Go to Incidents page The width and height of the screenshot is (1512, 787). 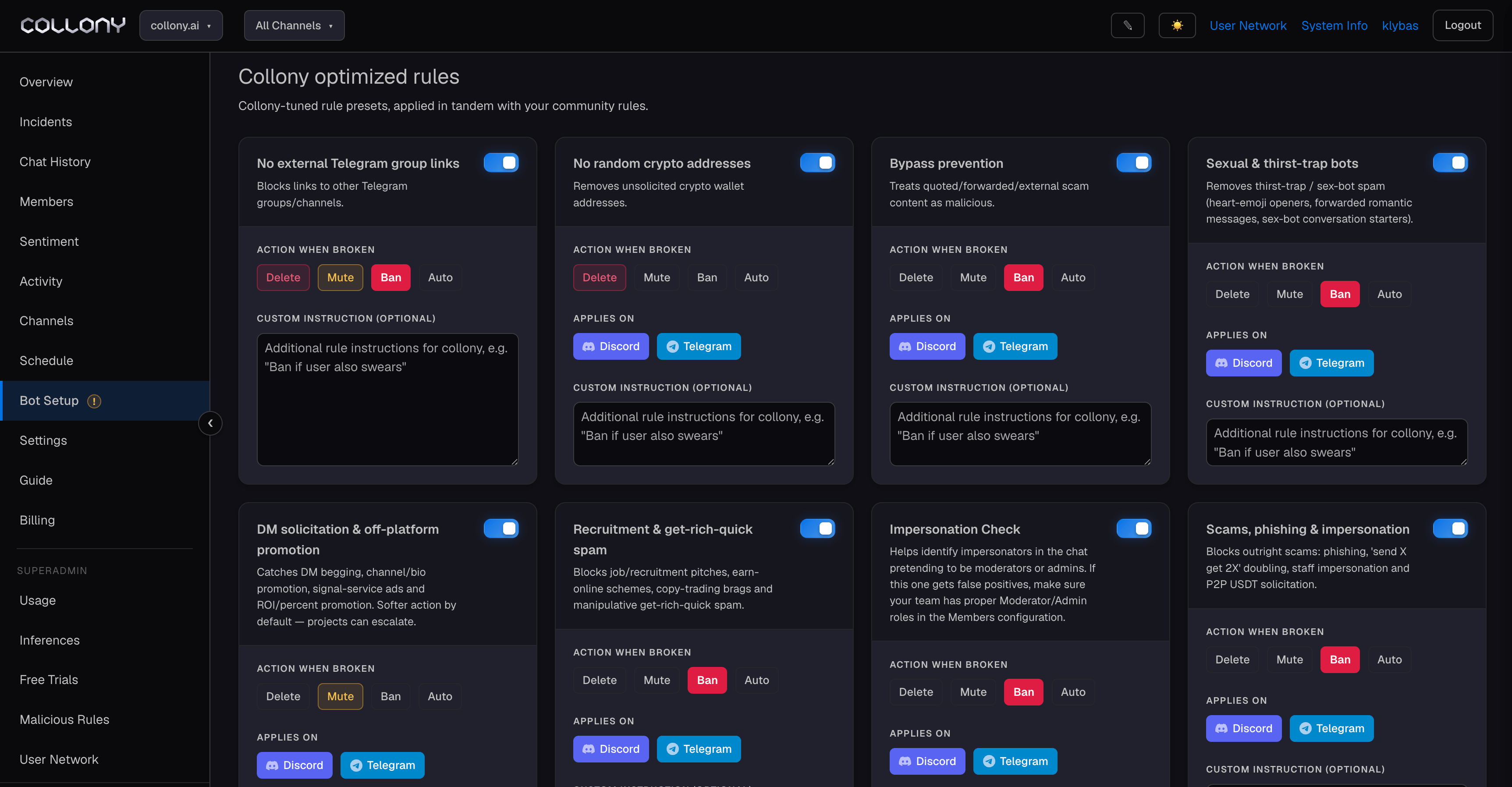click(105, 122)
